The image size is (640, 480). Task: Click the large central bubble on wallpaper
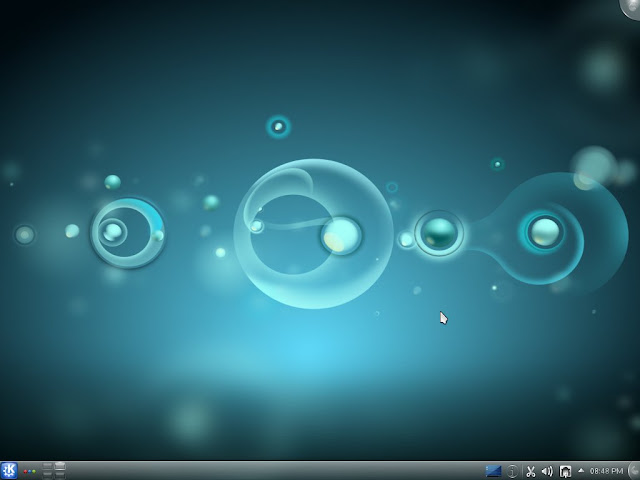(x=313, y=233)
